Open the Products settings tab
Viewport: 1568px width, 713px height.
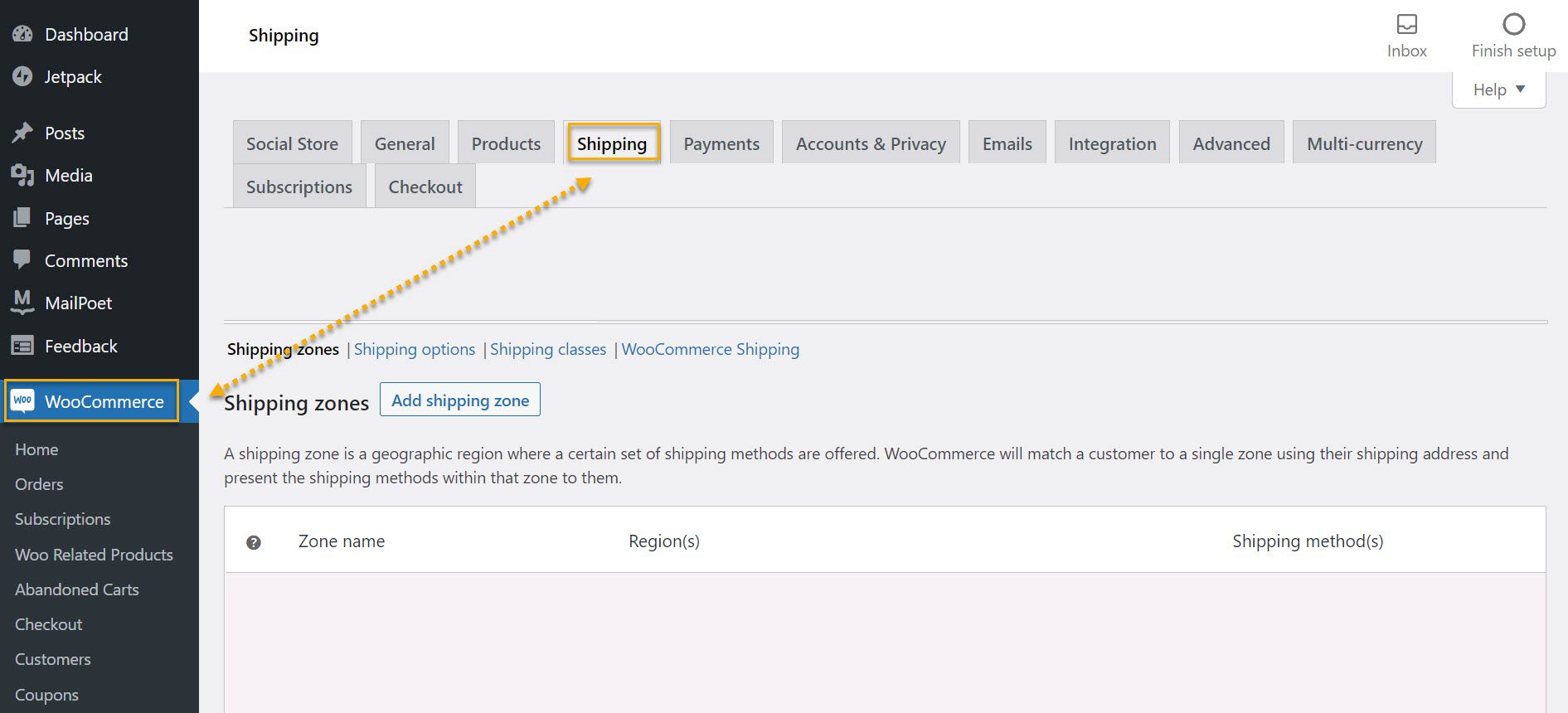[506, 143]
